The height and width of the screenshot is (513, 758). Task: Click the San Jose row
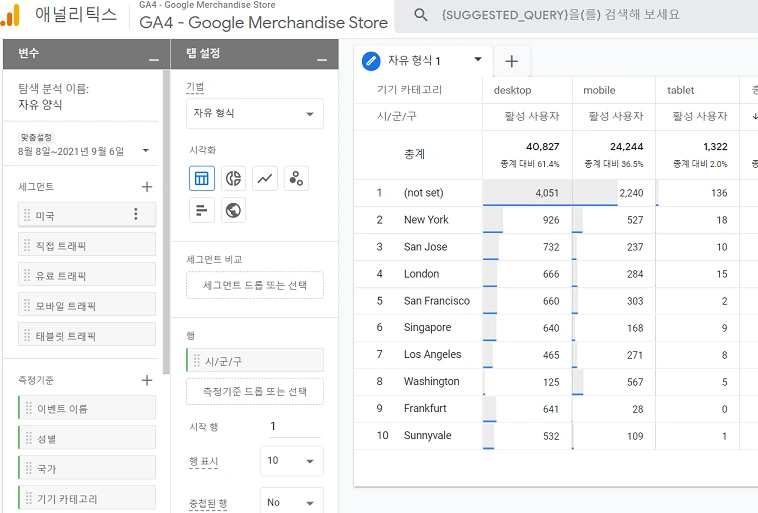[556, 247]
